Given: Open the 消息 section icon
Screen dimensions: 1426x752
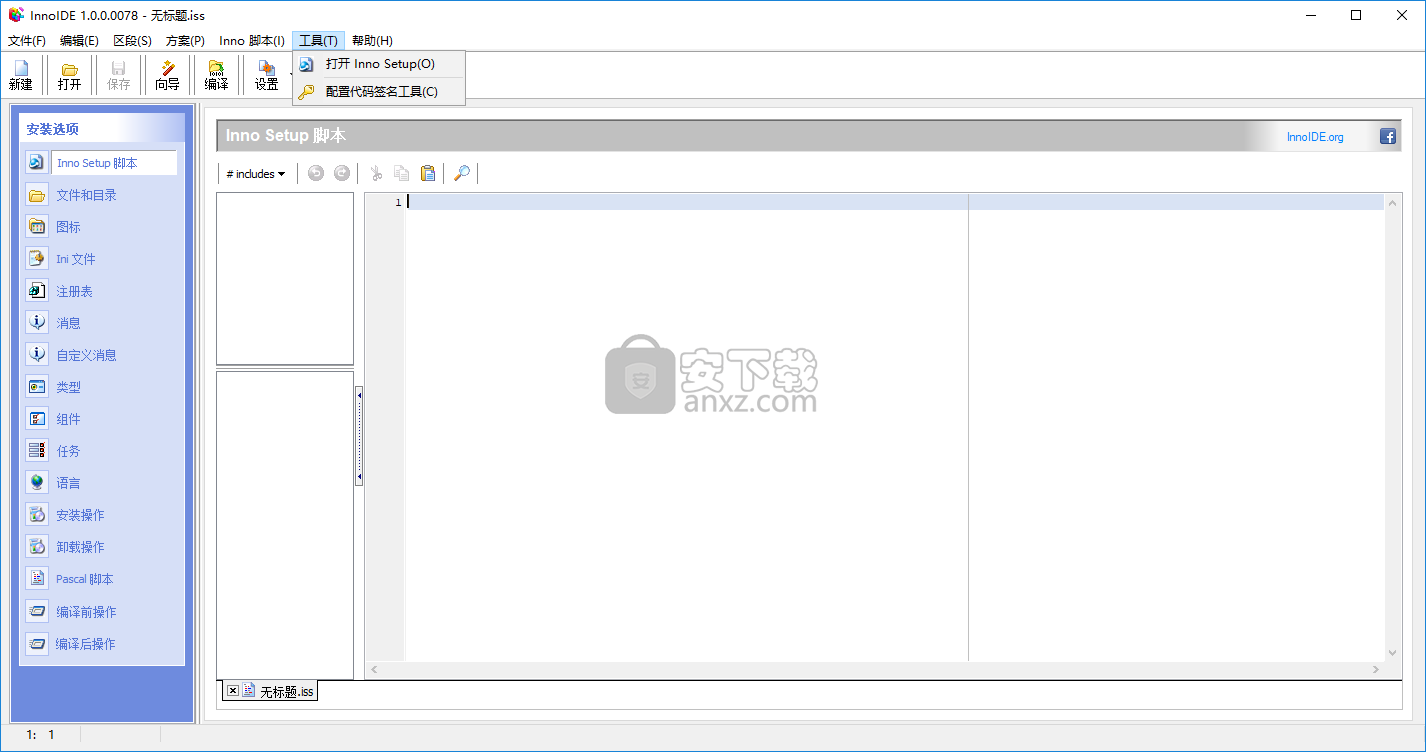Looking at the screenshot, I should click(37, 323).
